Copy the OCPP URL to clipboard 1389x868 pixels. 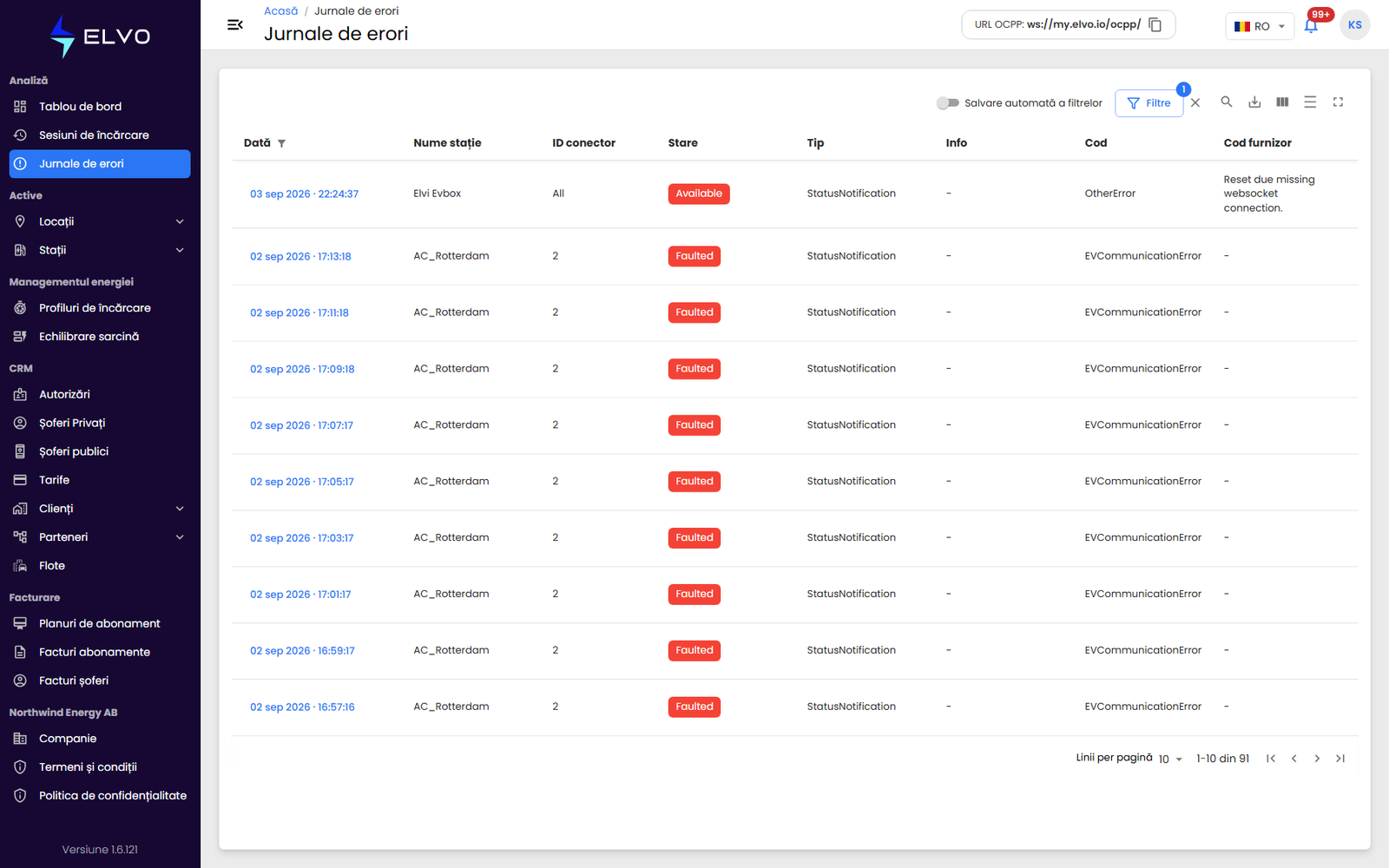[1155, 24]
